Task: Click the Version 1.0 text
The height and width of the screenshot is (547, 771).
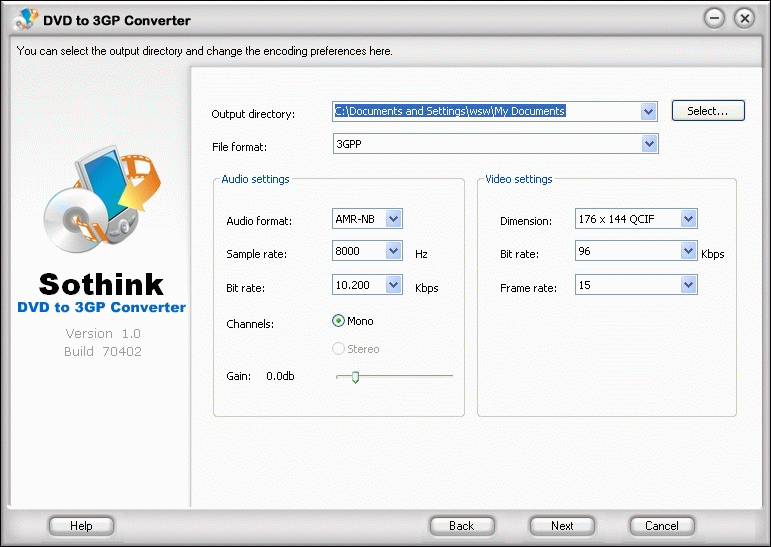Action: click(x=103, y=334)
